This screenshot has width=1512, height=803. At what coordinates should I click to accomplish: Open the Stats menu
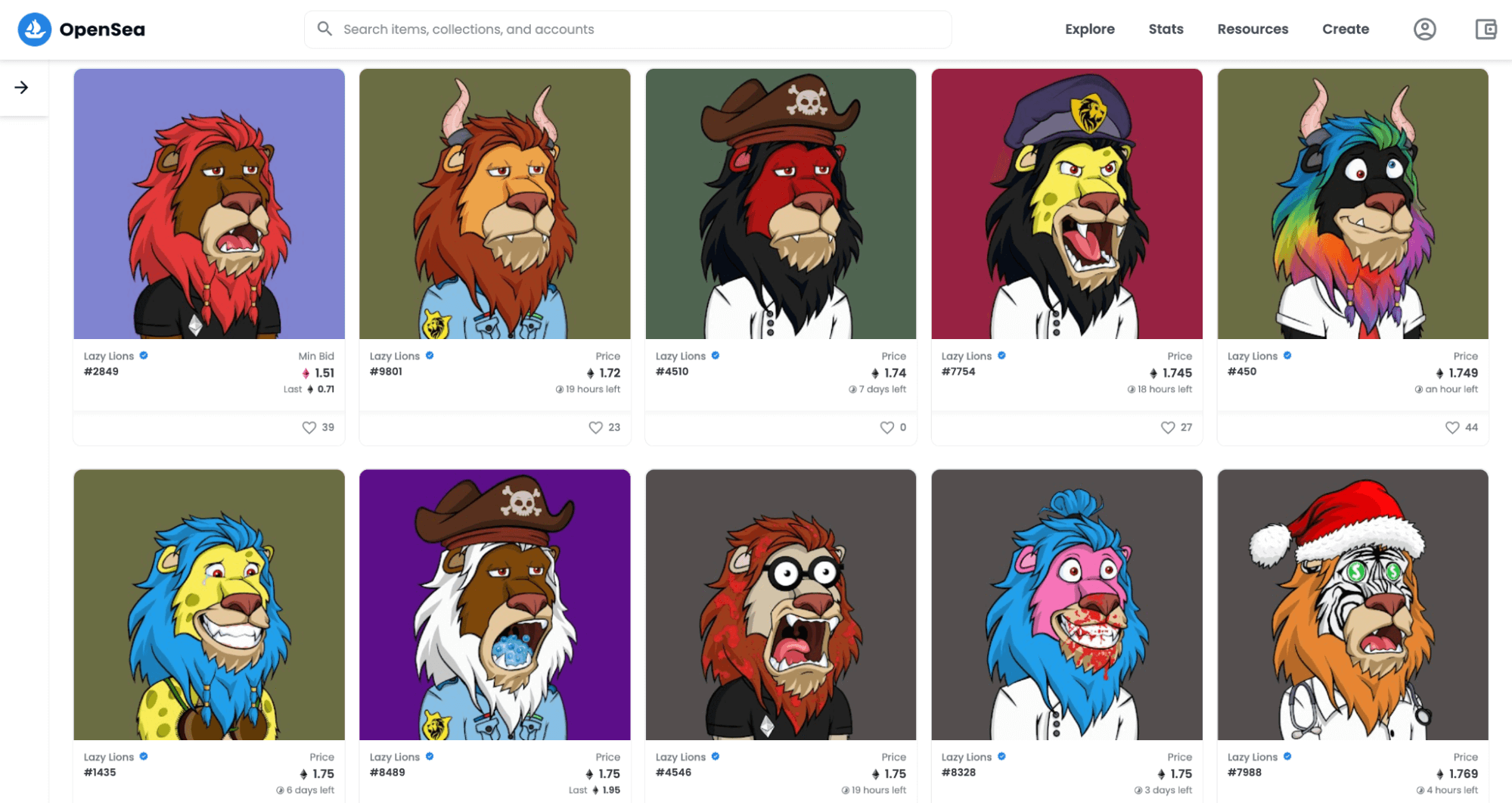tap(1165, 30)
